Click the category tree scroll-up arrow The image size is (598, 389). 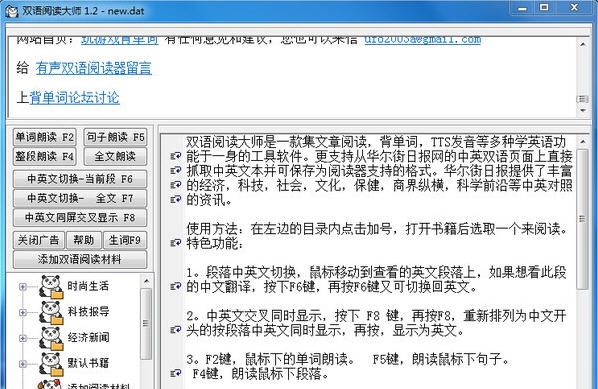point(146,281)
